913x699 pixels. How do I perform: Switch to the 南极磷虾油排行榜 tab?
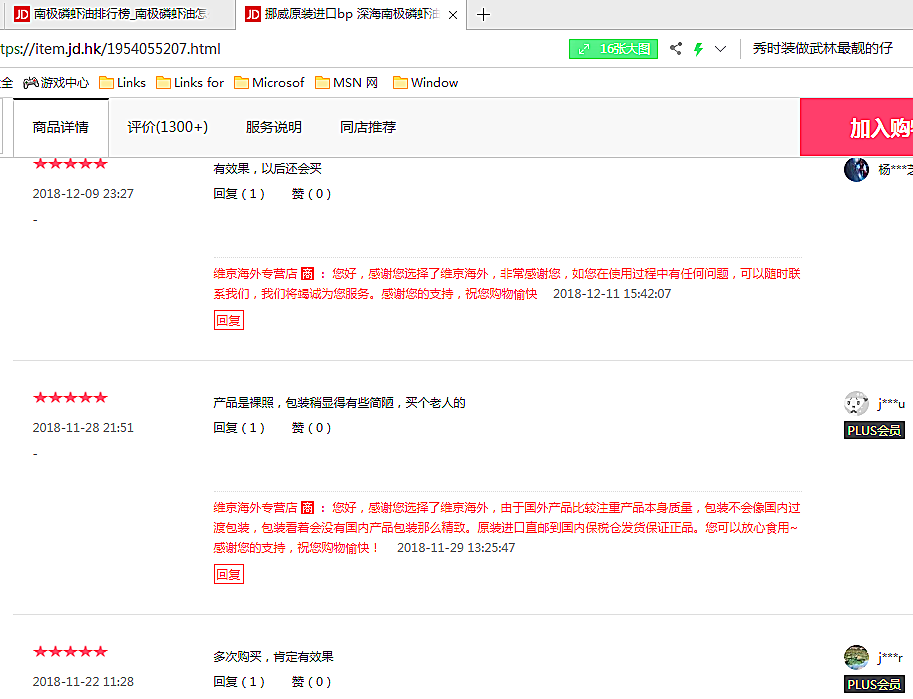point(118,15)
